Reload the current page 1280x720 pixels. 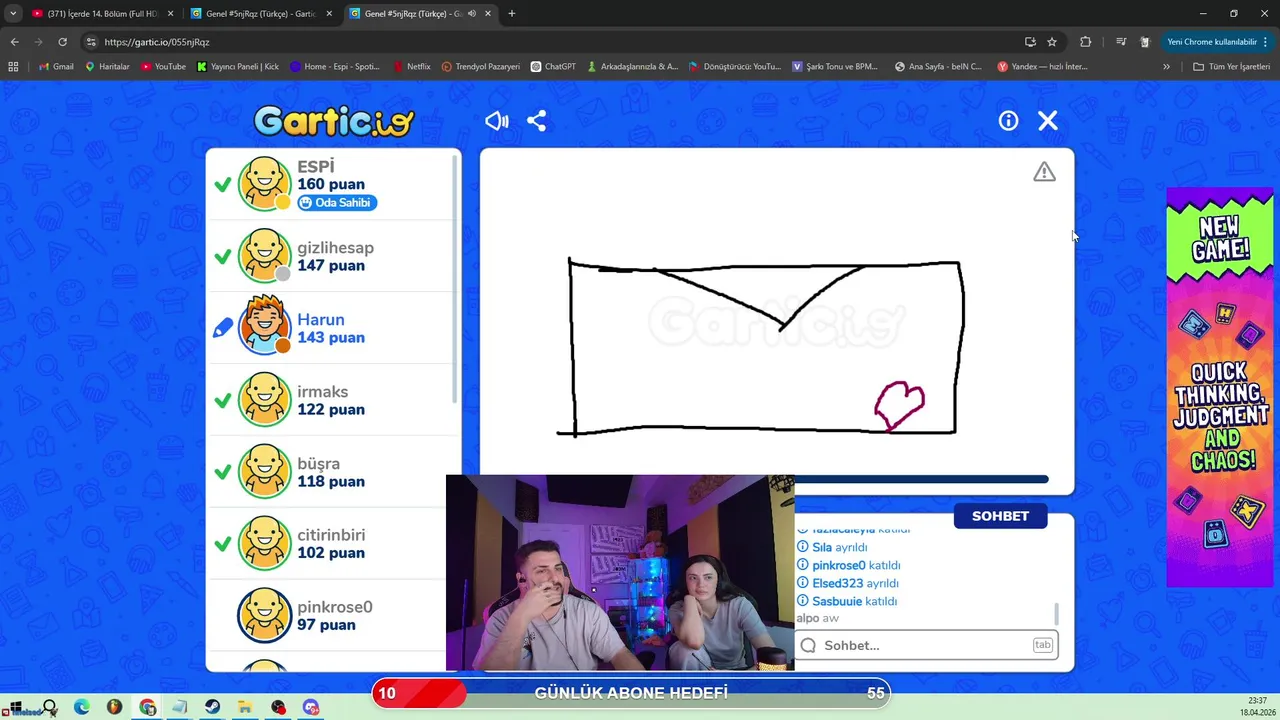pyautogui.click(x=62, y=42)
